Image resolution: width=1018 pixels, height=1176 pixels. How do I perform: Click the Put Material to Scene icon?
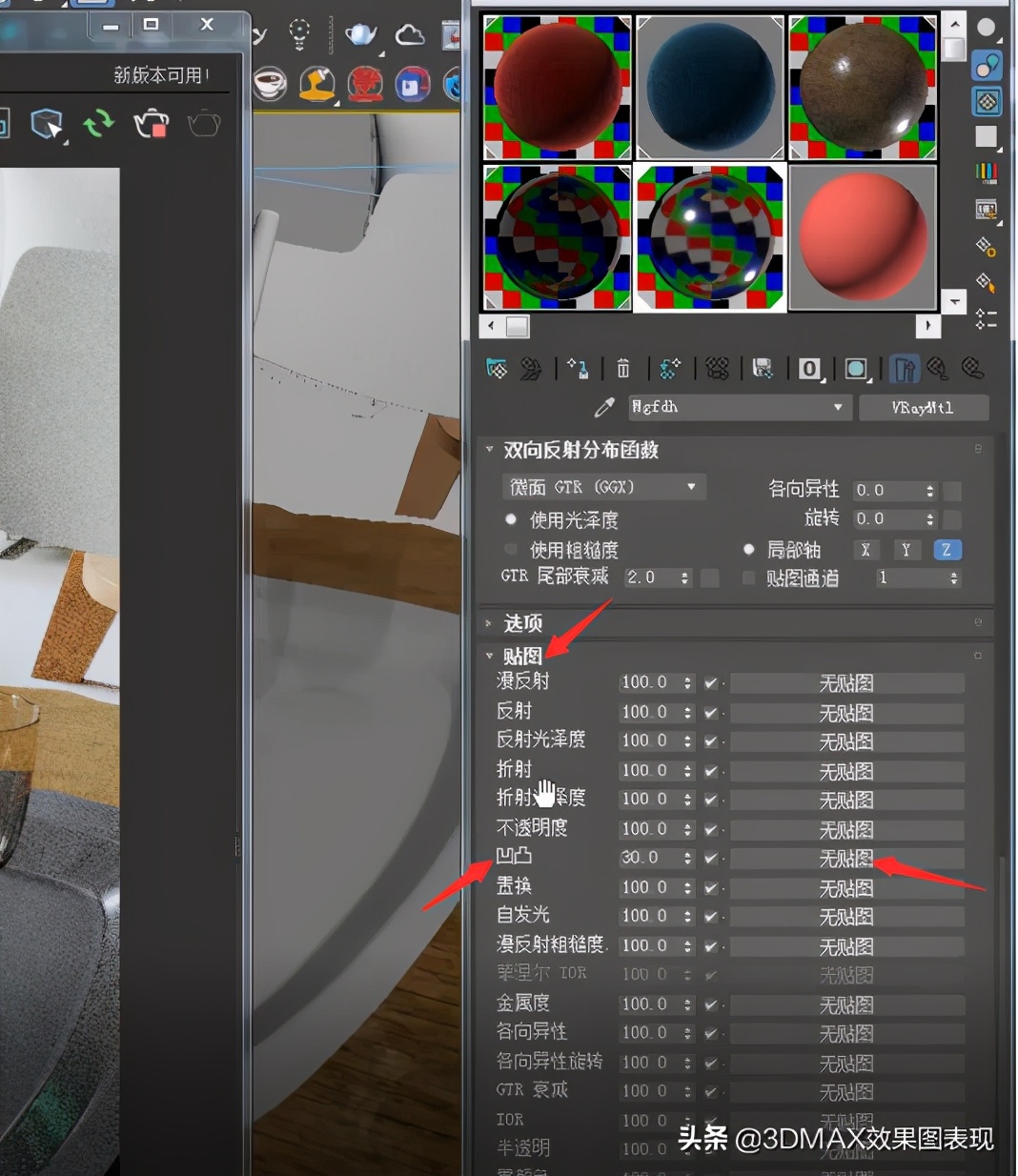point(532,369)
